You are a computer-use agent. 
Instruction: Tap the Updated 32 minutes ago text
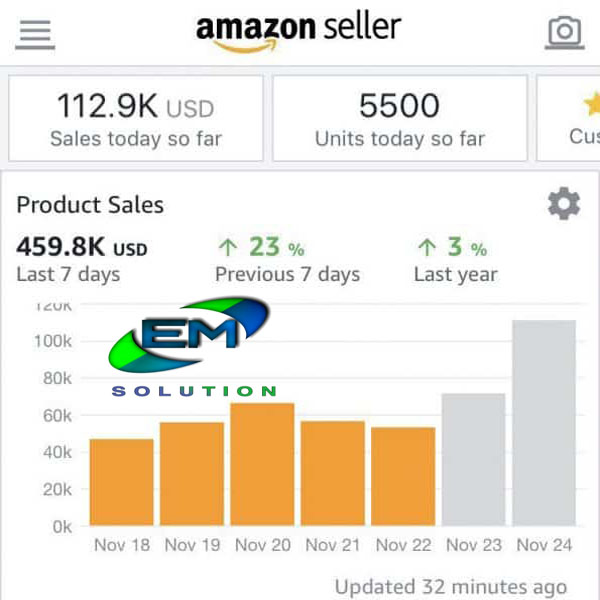pos(450,587)
